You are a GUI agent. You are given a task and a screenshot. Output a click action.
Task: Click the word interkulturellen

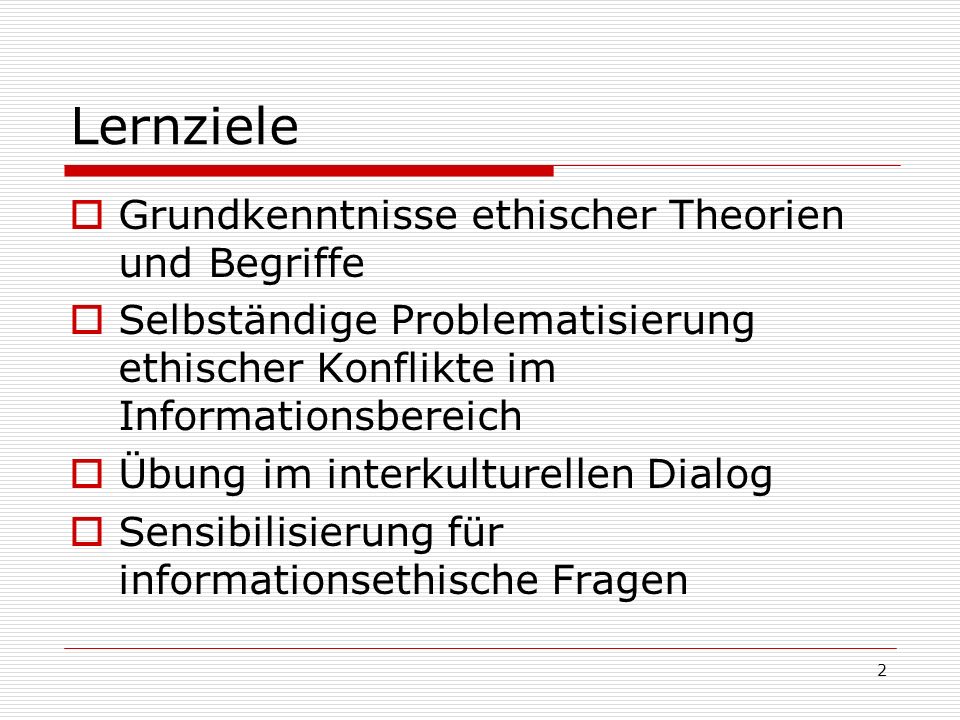tap(481, 474)
